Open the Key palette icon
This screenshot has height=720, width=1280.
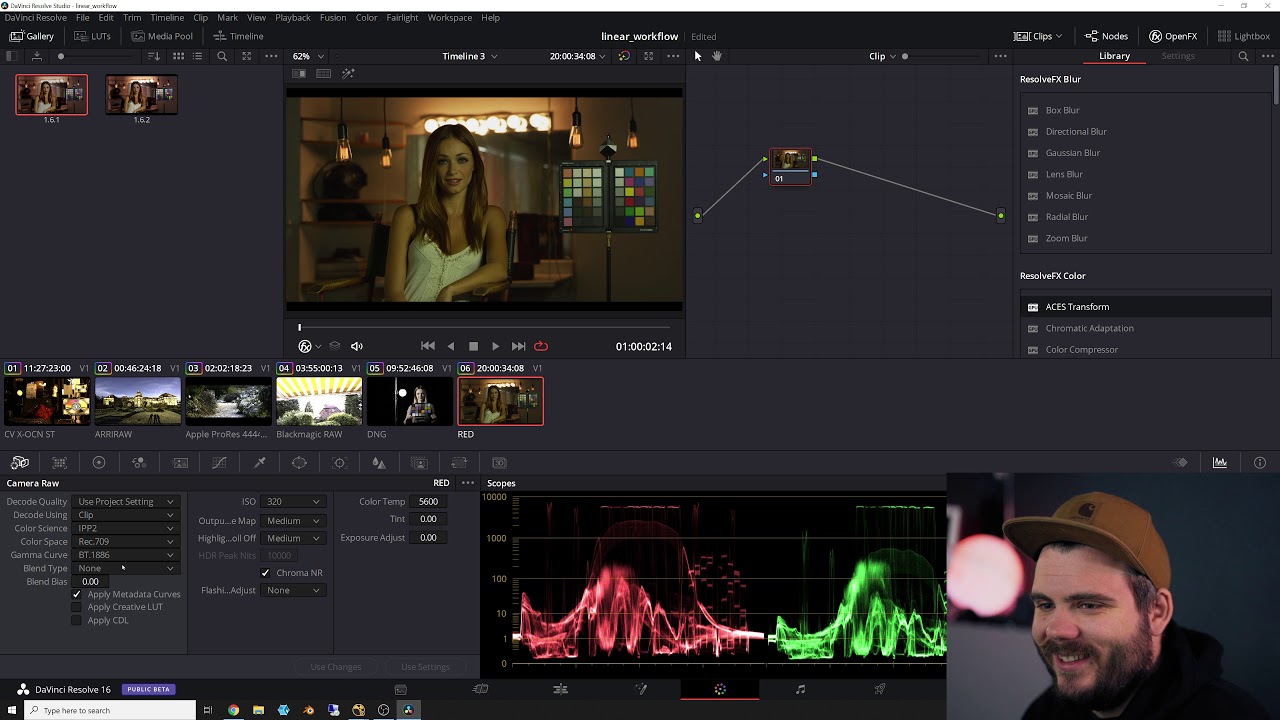pos(419,463)
